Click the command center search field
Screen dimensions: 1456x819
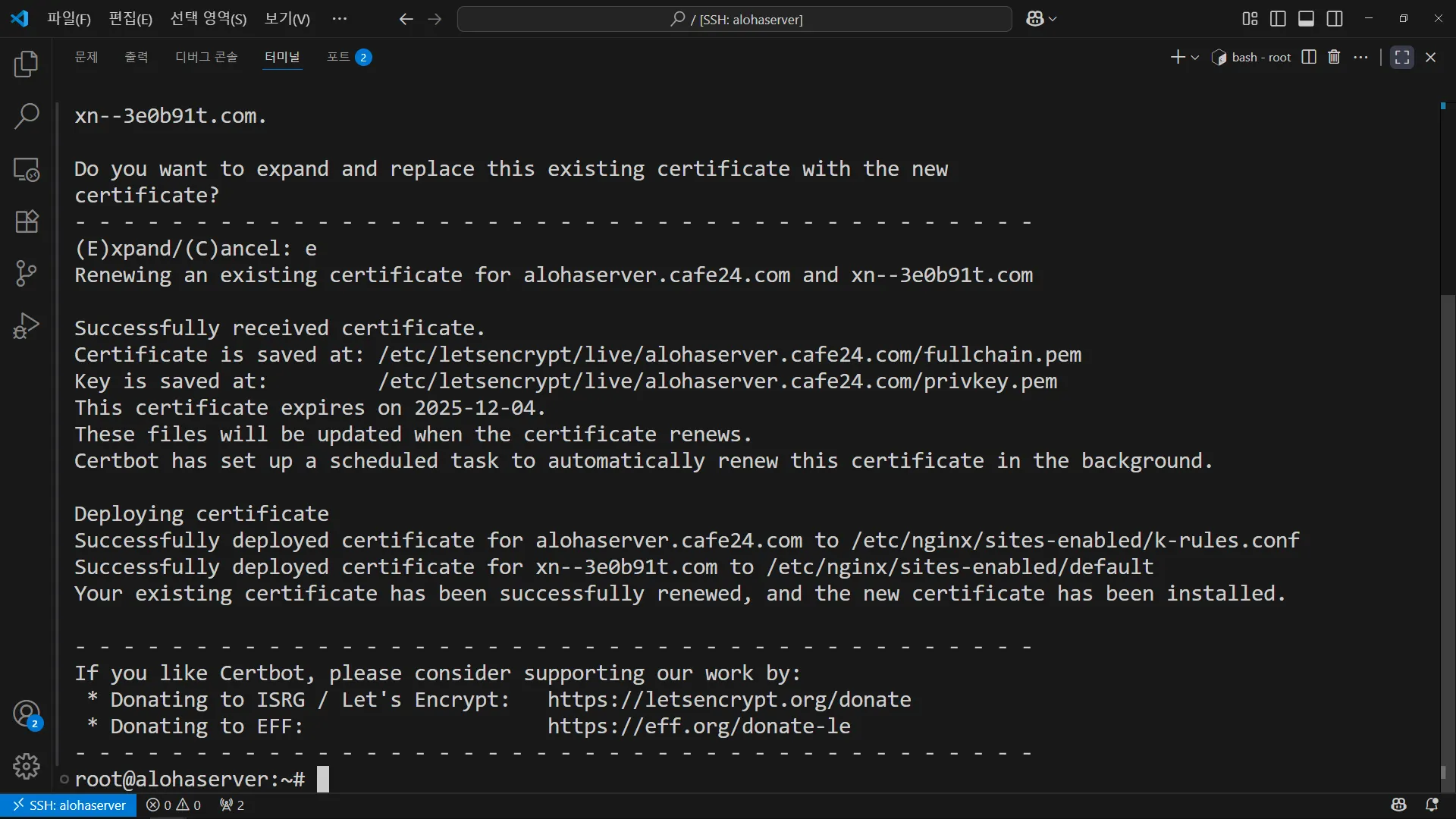[x=734, y=19]
